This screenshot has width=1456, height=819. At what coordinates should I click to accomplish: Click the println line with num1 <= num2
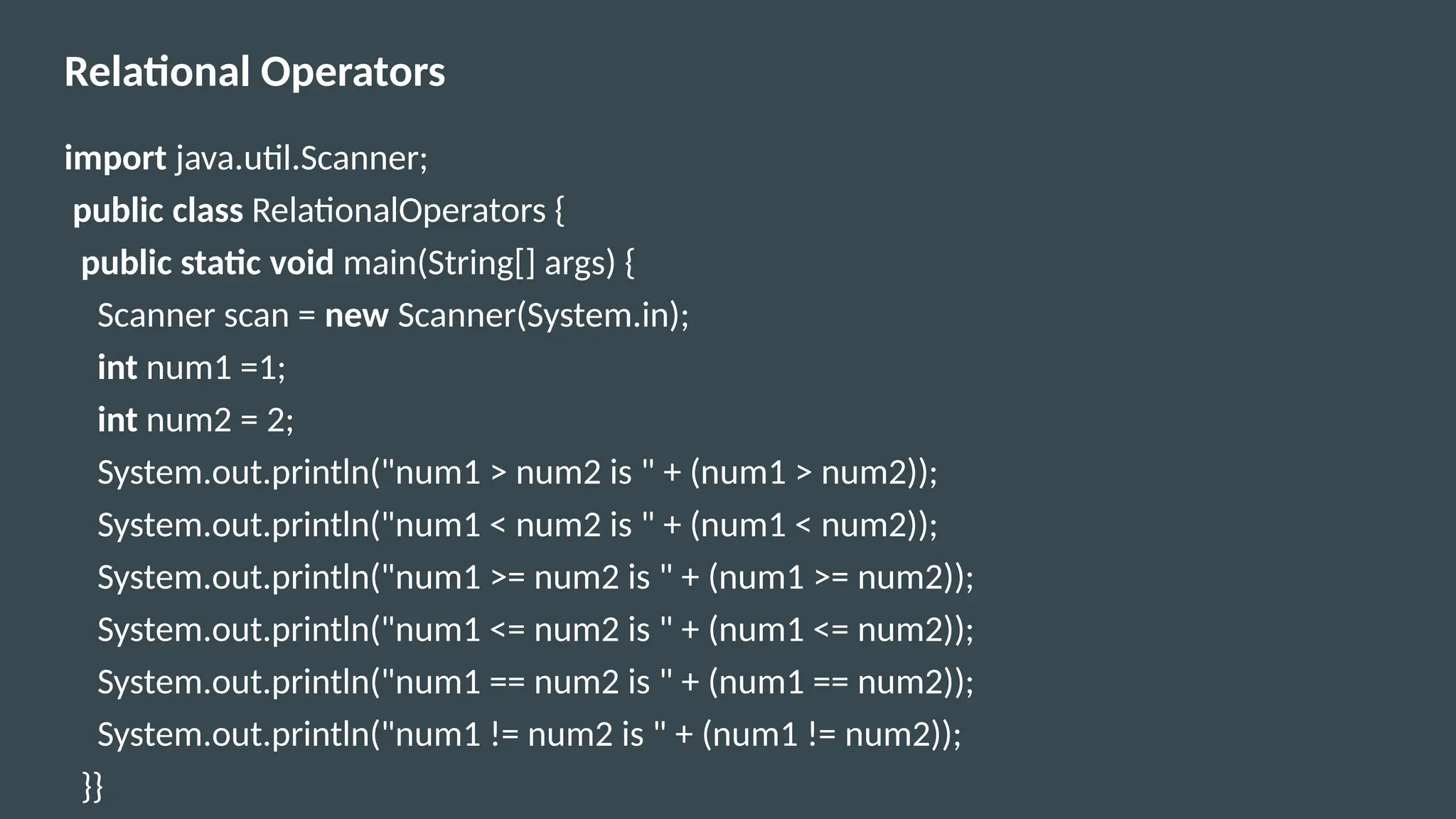click(x=535, y=630)
